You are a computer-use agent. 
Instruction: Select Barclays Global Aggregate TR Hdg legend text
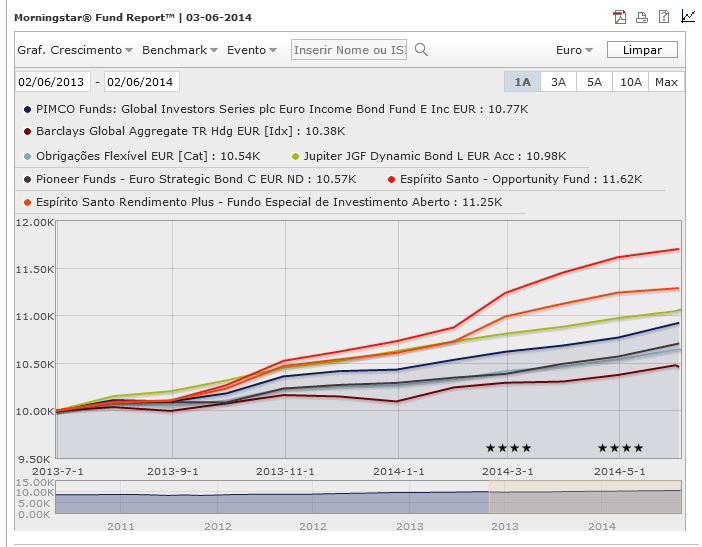190,131
